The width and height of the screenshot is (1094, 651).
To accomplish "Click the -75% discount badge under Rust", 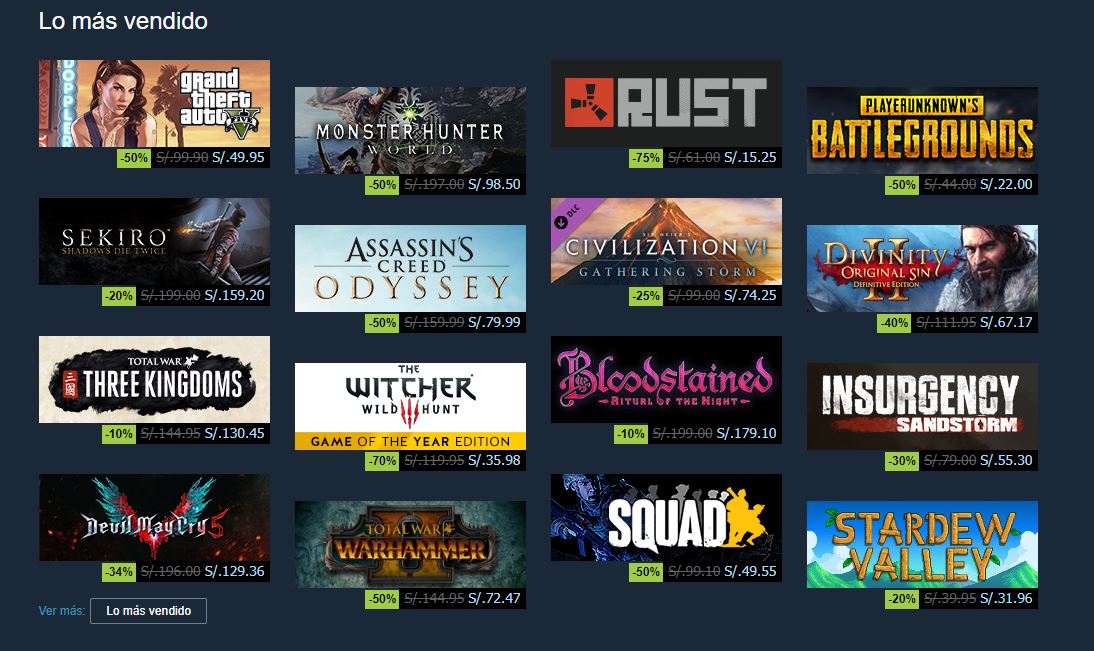I will click(645, 158).
